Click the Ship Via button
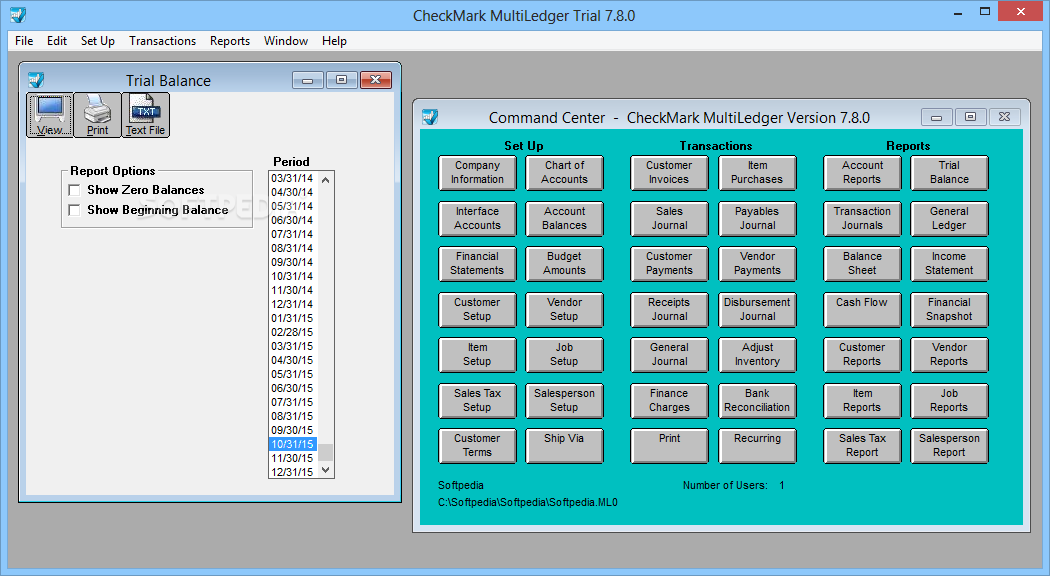 (565, 446)
